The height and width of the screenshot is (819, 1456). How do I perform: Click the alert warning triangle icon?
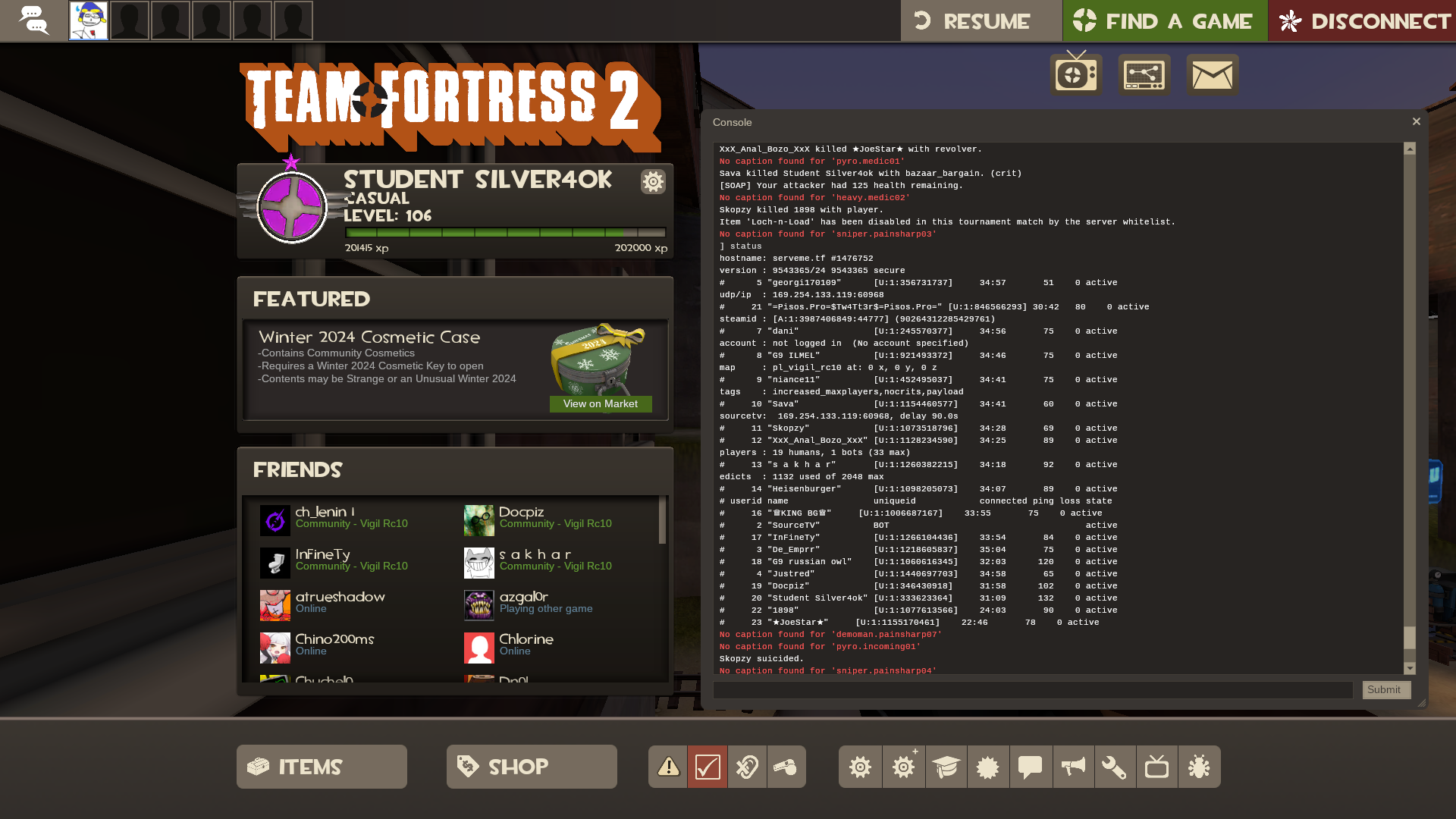pyautogui.click(x=668, y=767)
